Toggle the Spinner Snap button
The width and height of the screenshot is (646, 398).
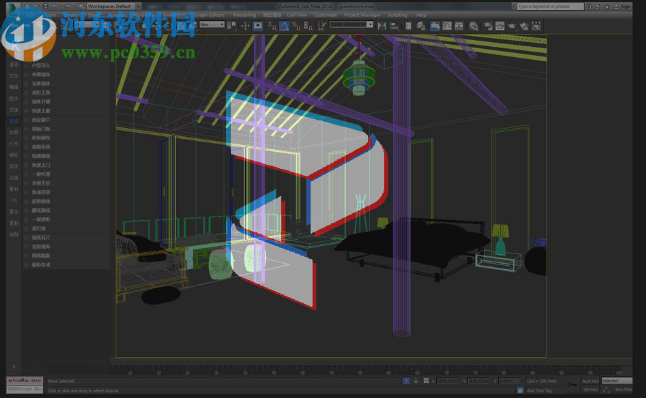coord(308,26)
